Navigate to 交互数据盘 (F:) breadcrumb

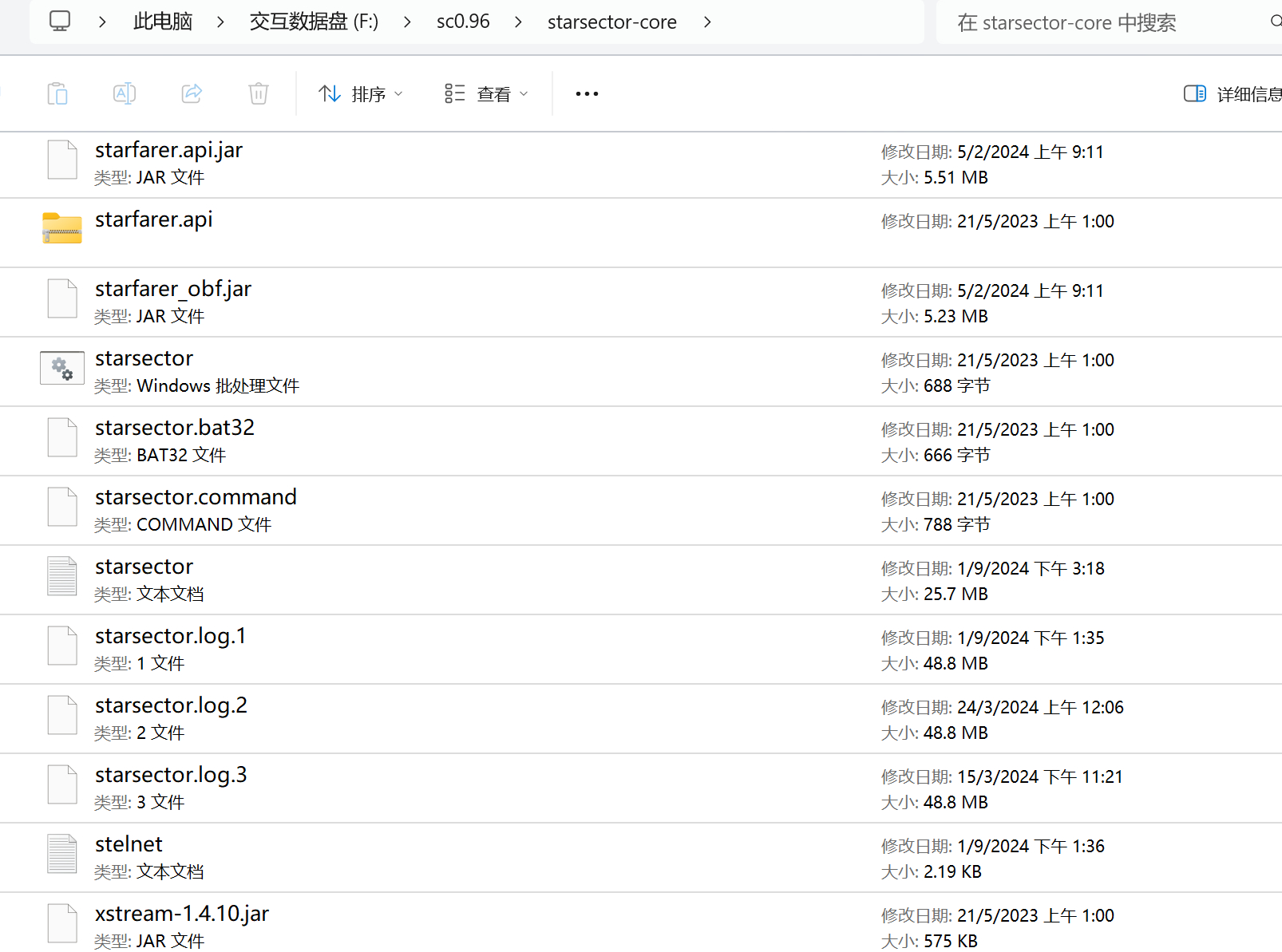point(314,22)
